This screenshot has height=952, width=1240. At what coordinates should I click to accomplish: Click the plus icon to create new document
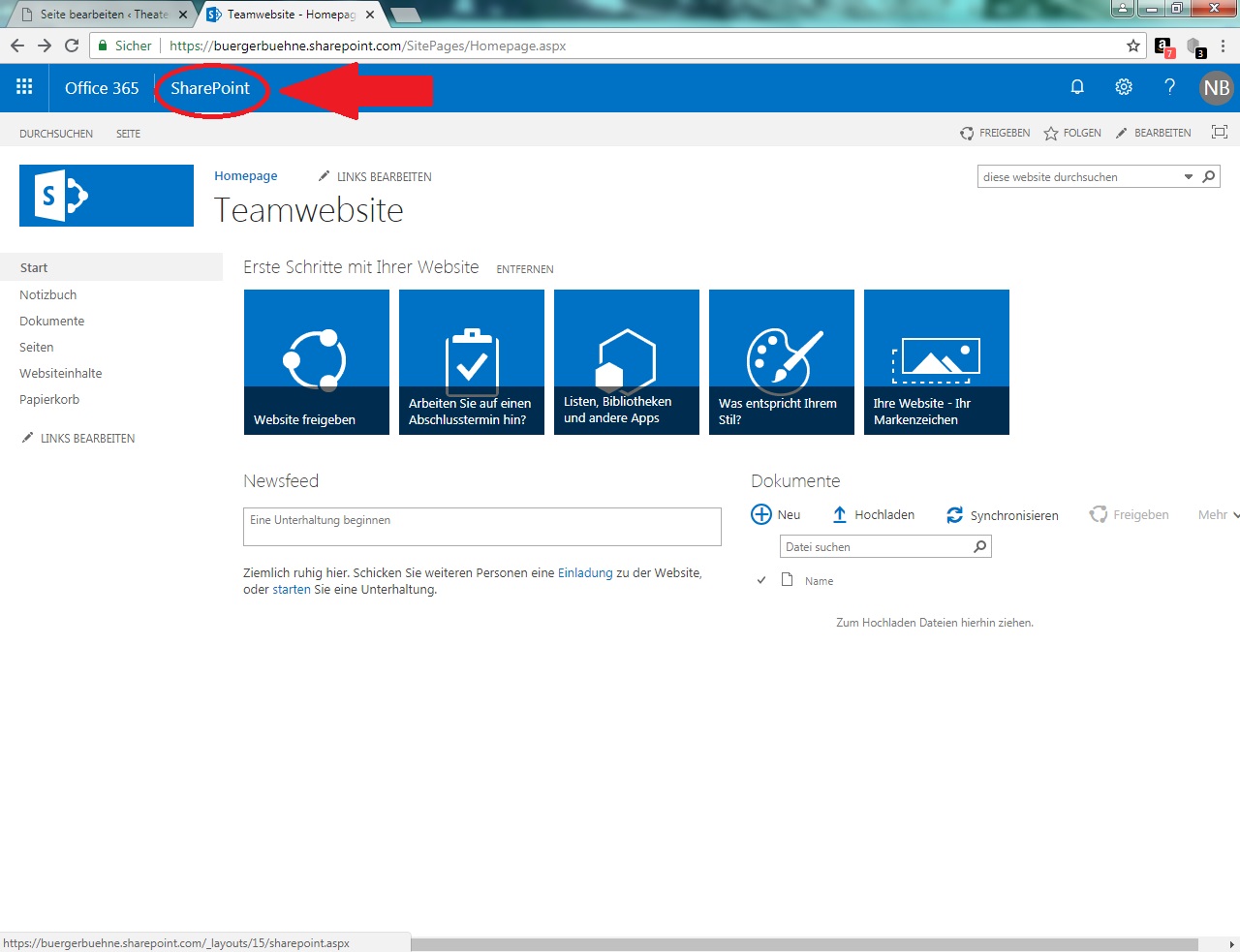click(761, 514)
